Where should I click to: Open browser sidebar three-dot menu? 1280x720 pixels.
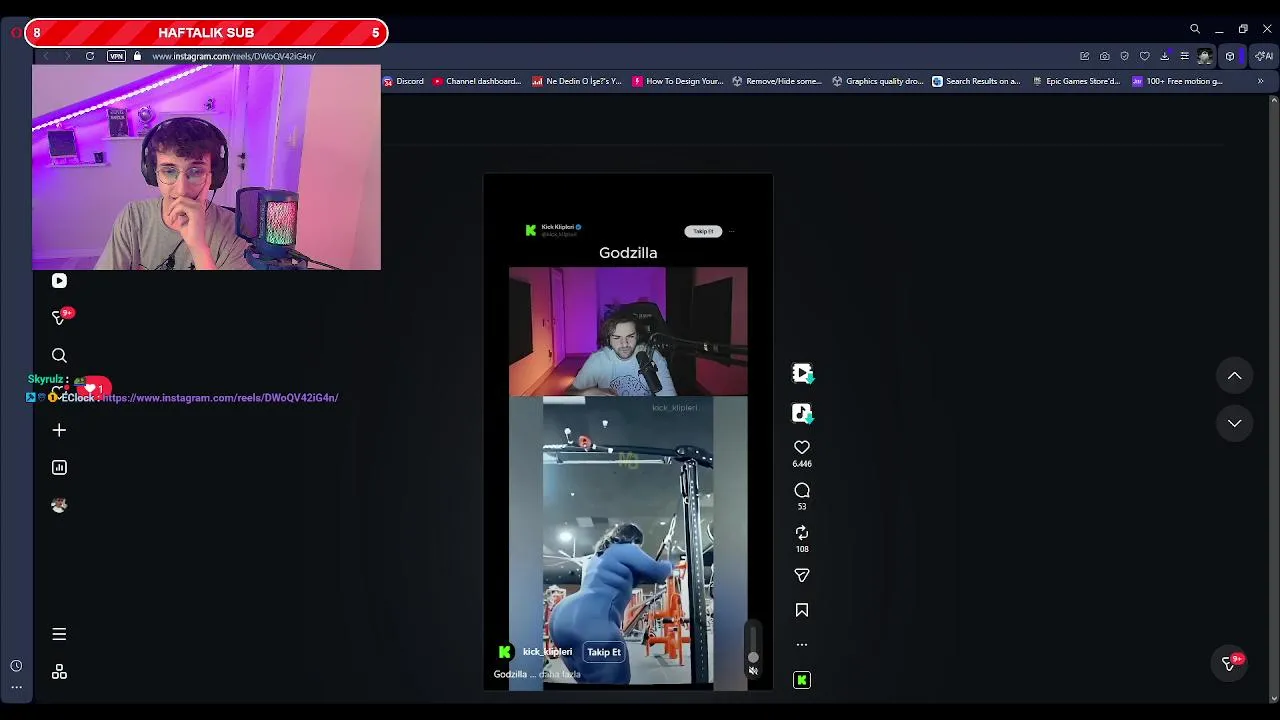pyautogui.click(x=16, y=687)
